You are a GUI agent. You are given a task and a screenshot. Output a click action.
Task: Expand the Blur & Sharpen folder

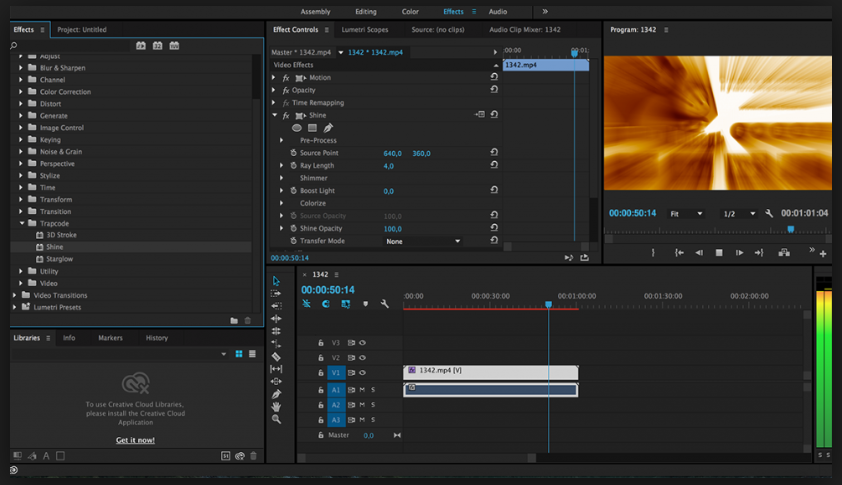tap(21, 68)
